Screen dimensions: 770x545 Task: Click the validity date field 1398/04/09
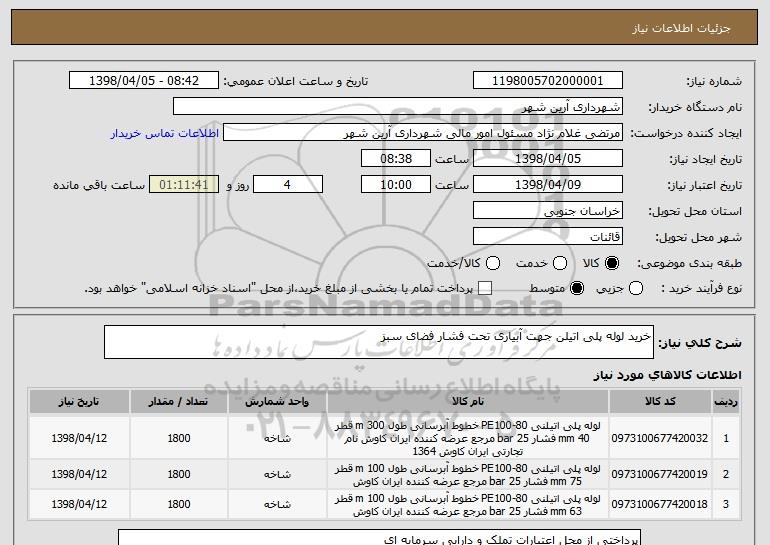pyautogui.click(x=548, y=185)
